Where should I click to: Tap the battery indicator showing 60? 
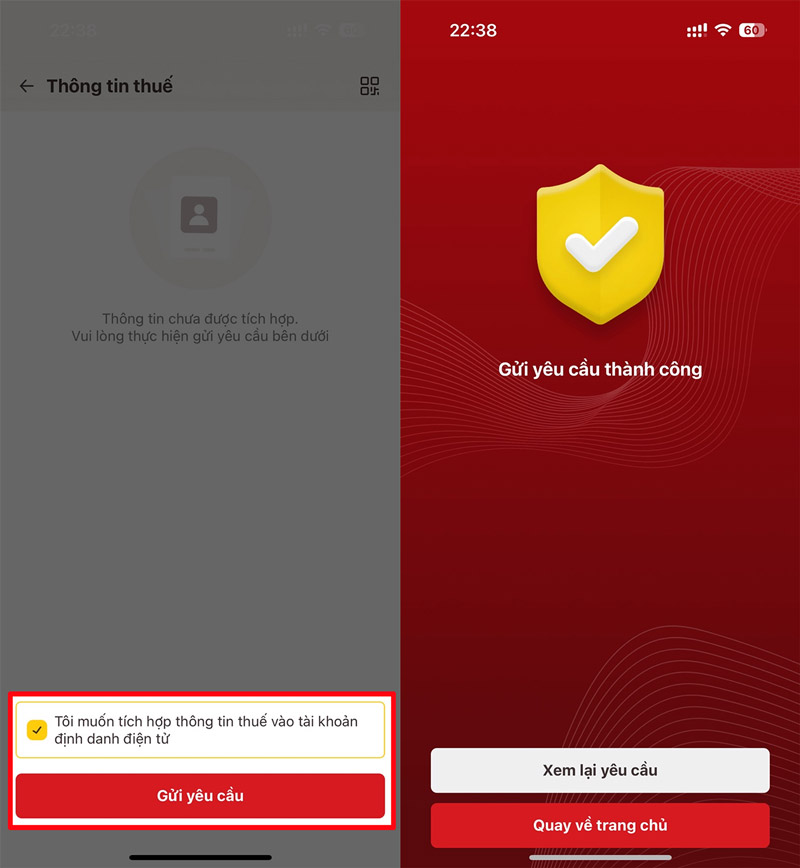[752, 30]
